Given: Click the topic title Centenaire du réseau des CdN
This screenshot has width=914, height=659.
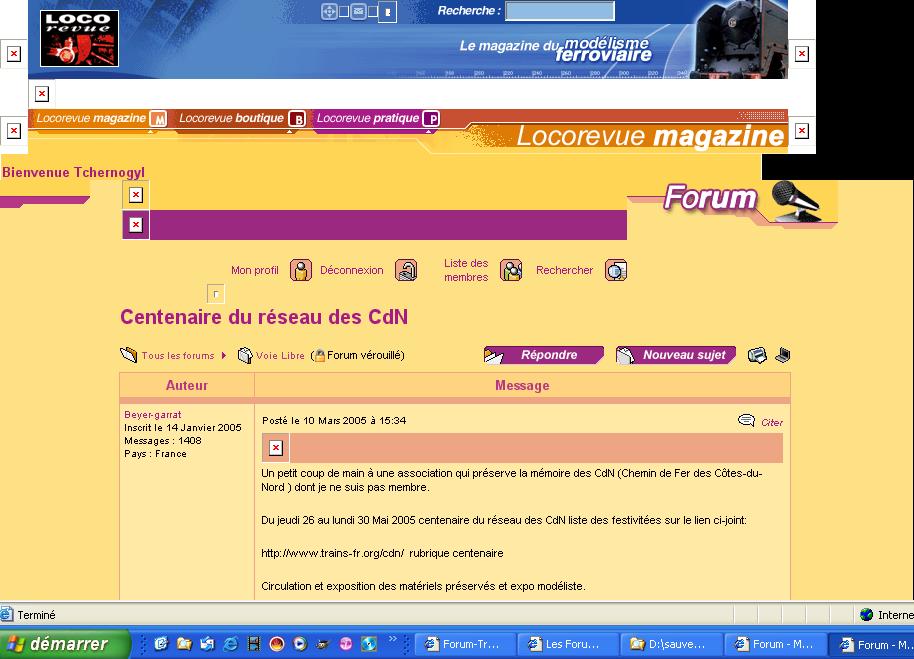Looking at the screenshot, I should pyautogui.click(x=264, y=317).
